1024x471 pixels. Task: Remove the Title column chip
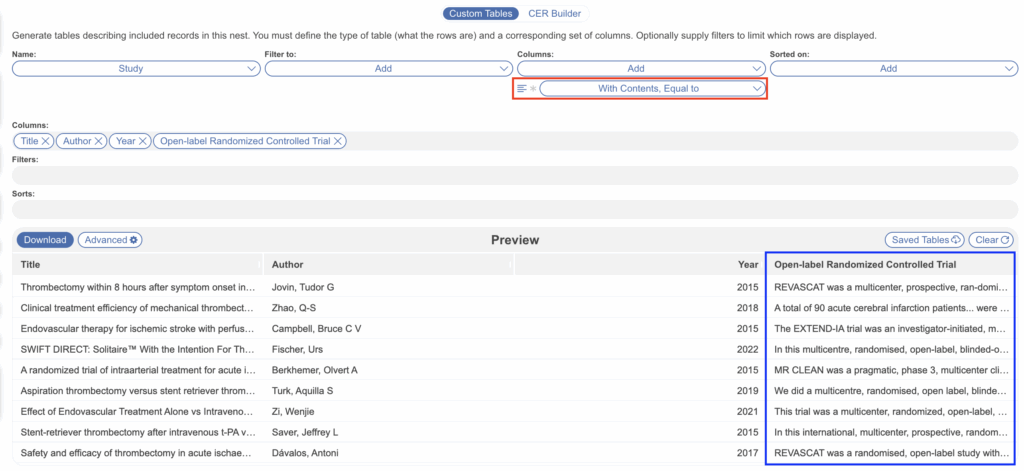coord(46,141)
